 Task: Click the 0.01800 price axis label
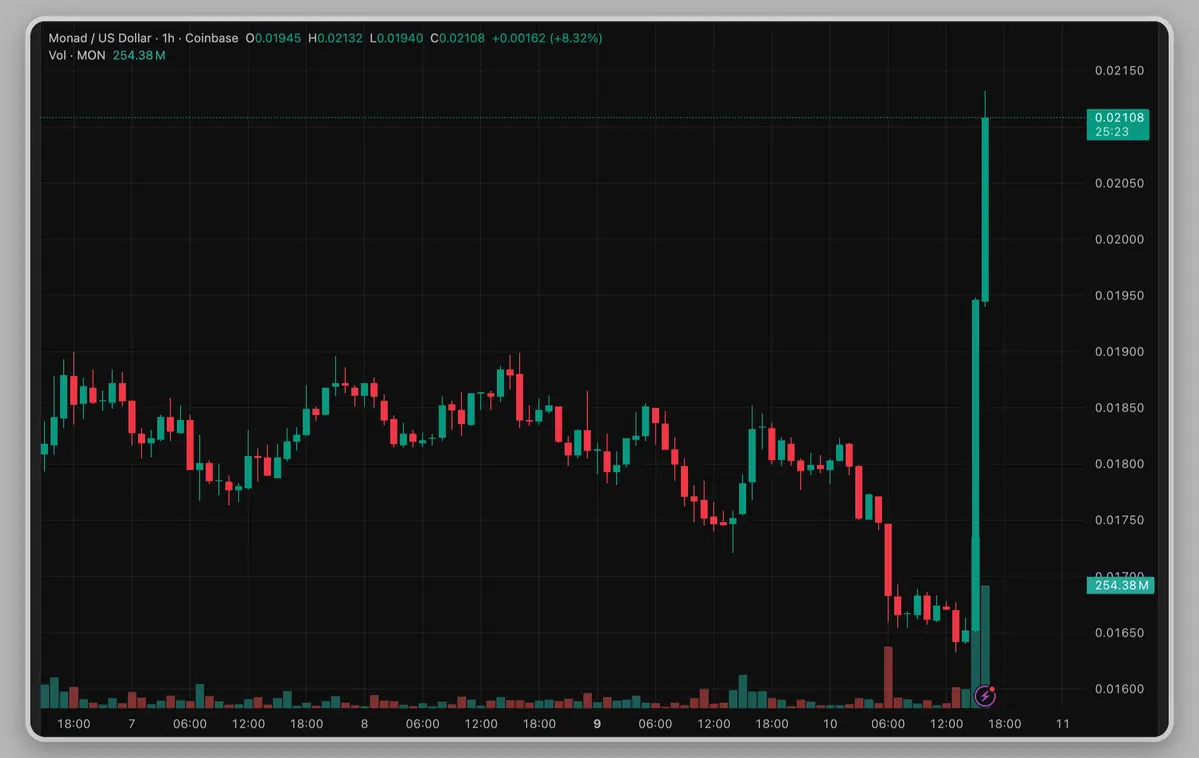coord(1119,464)
